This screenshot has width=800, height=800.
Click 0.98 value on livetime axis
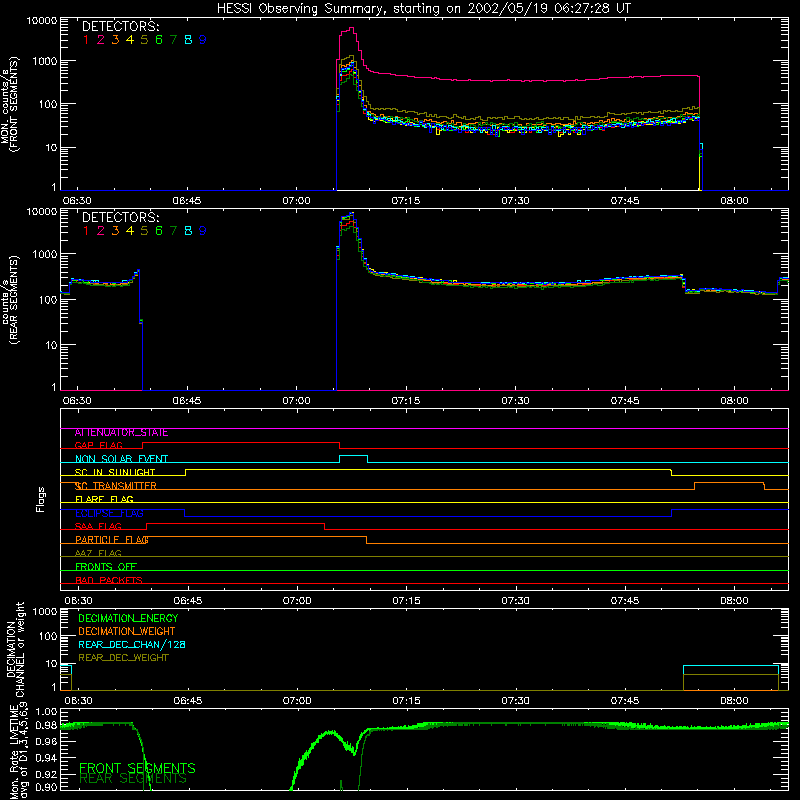47,726
